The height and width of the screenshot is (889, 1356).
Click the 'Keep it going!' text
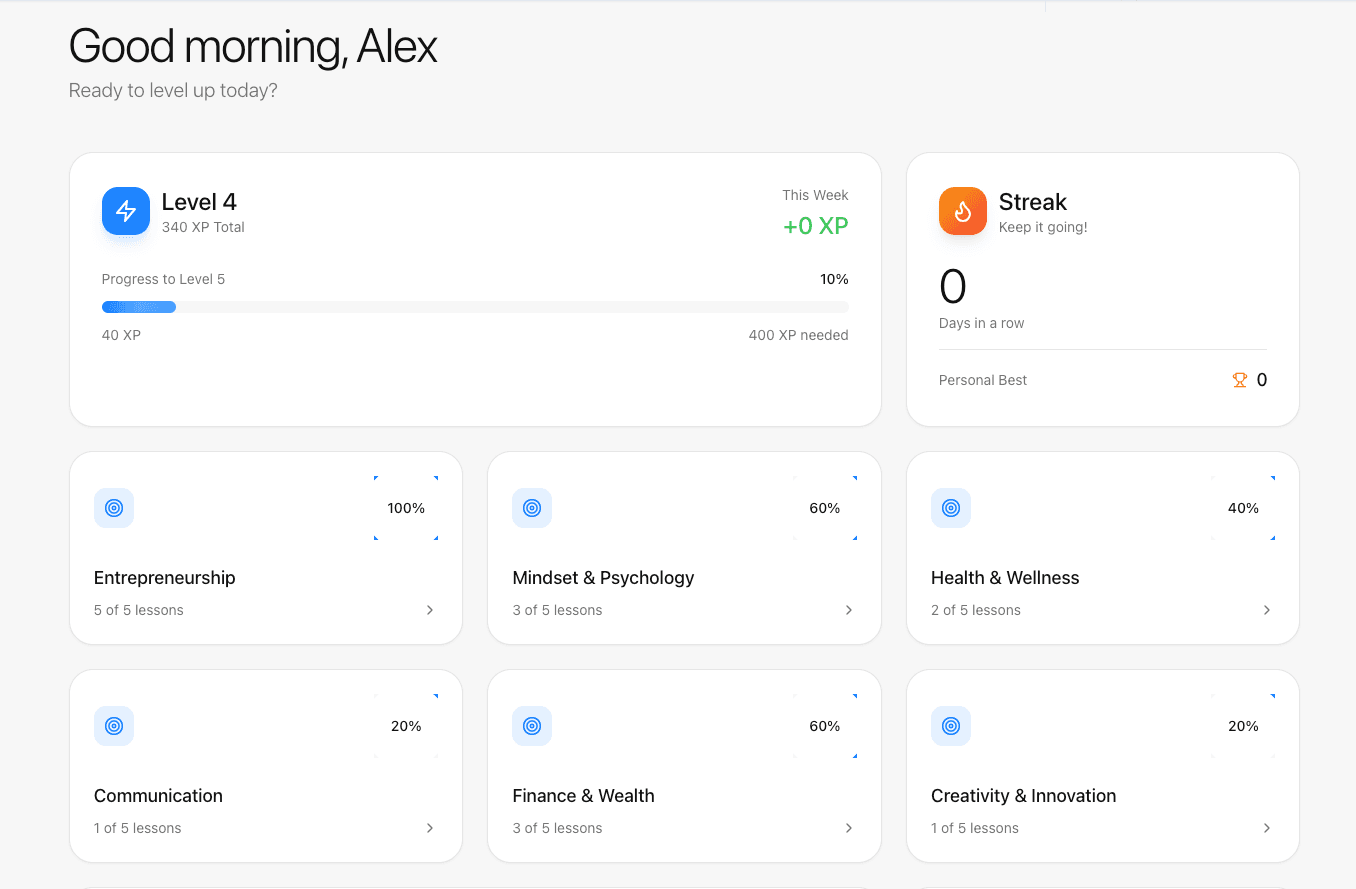(x=1043, y=227)
